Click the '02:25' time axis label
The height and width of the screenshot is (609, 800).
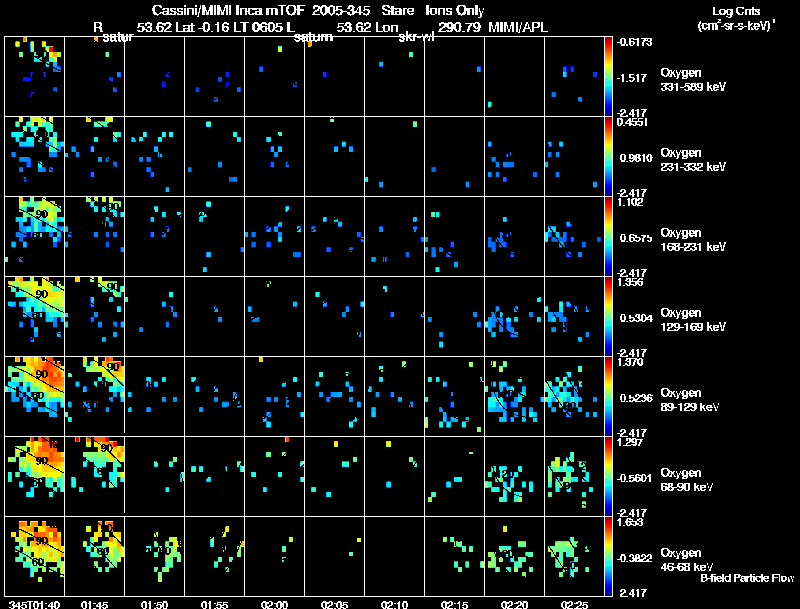tap(574, 604)
